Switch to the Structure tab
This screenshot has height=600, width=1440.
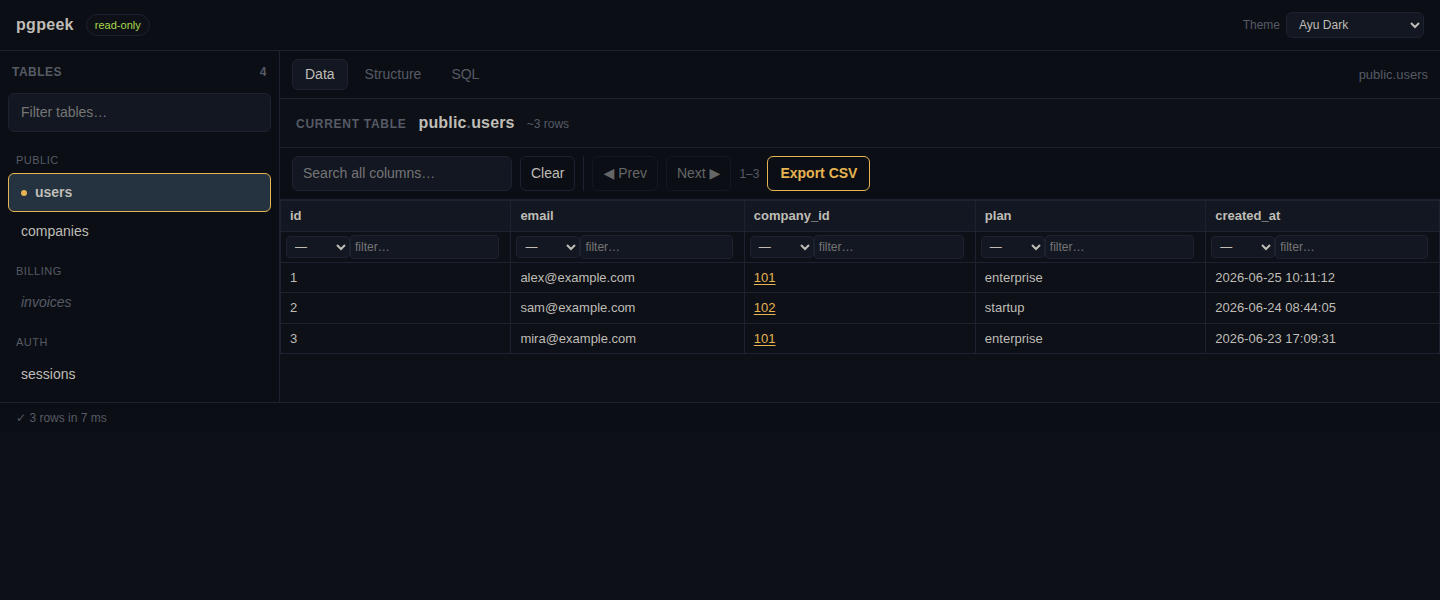click(x=393, y=74)
